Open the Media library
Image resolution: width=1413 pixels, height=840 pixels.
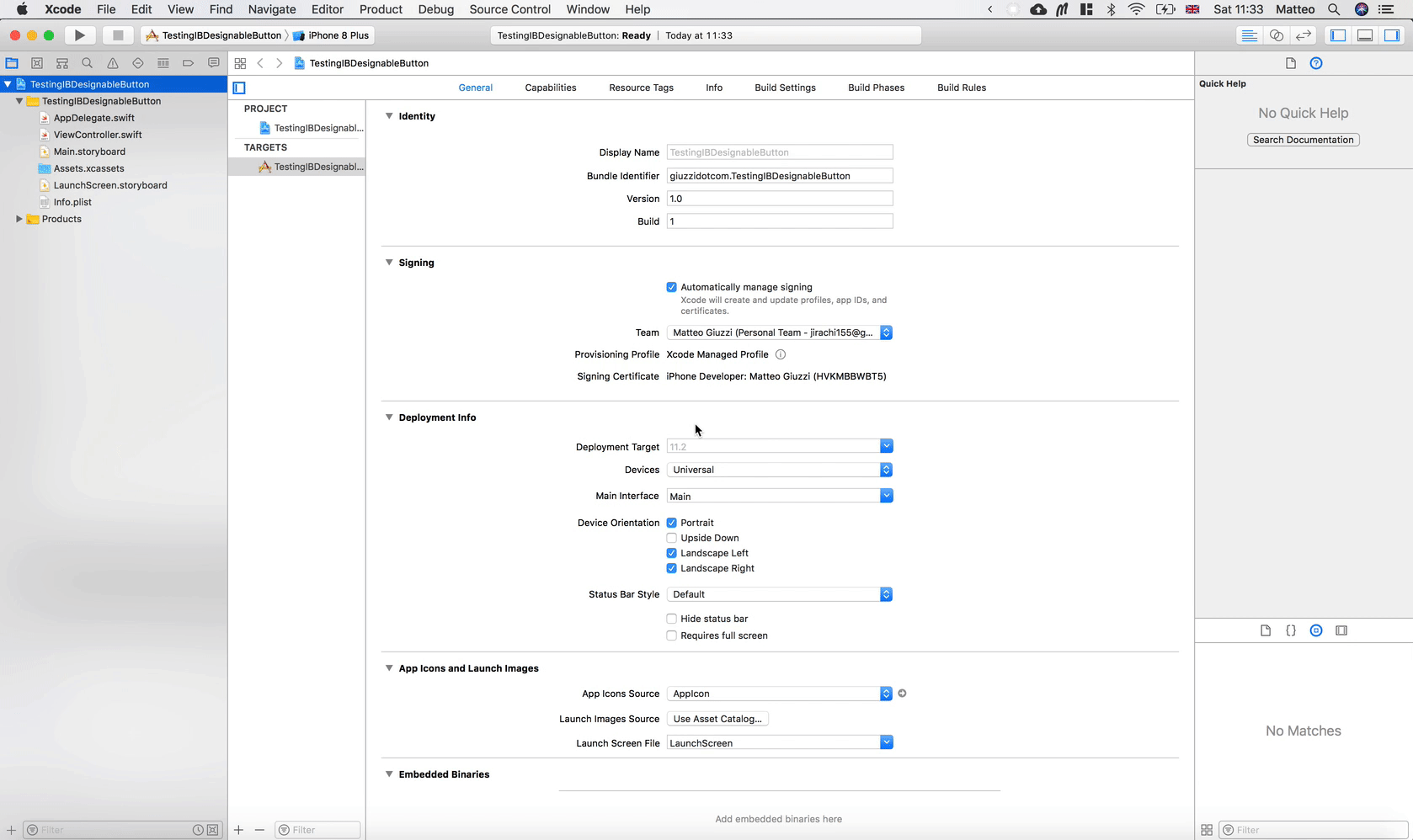pos(1341,630)
